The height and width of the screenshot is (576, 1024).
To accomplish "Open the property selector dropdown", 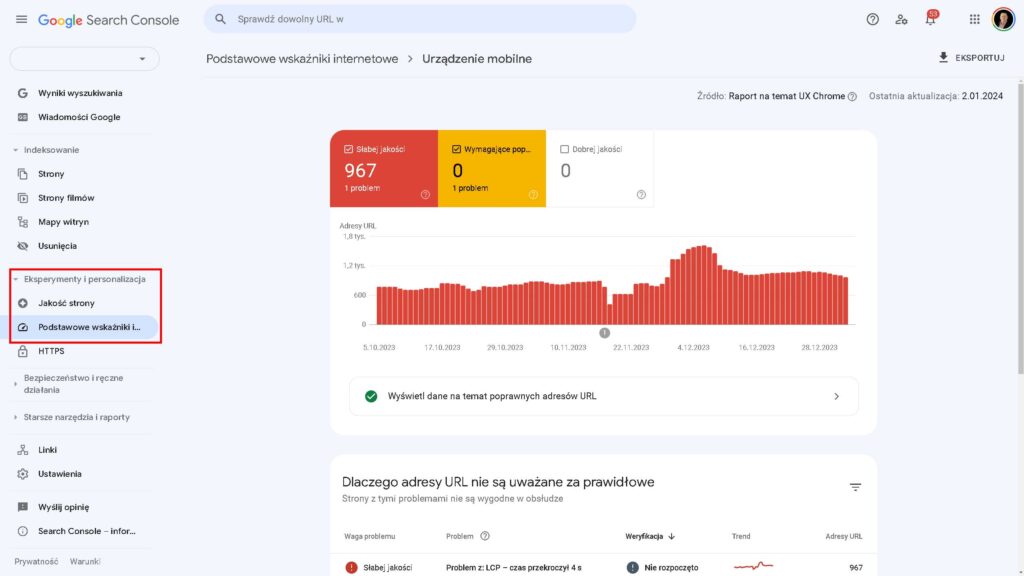I will click(x=84, y=59).
